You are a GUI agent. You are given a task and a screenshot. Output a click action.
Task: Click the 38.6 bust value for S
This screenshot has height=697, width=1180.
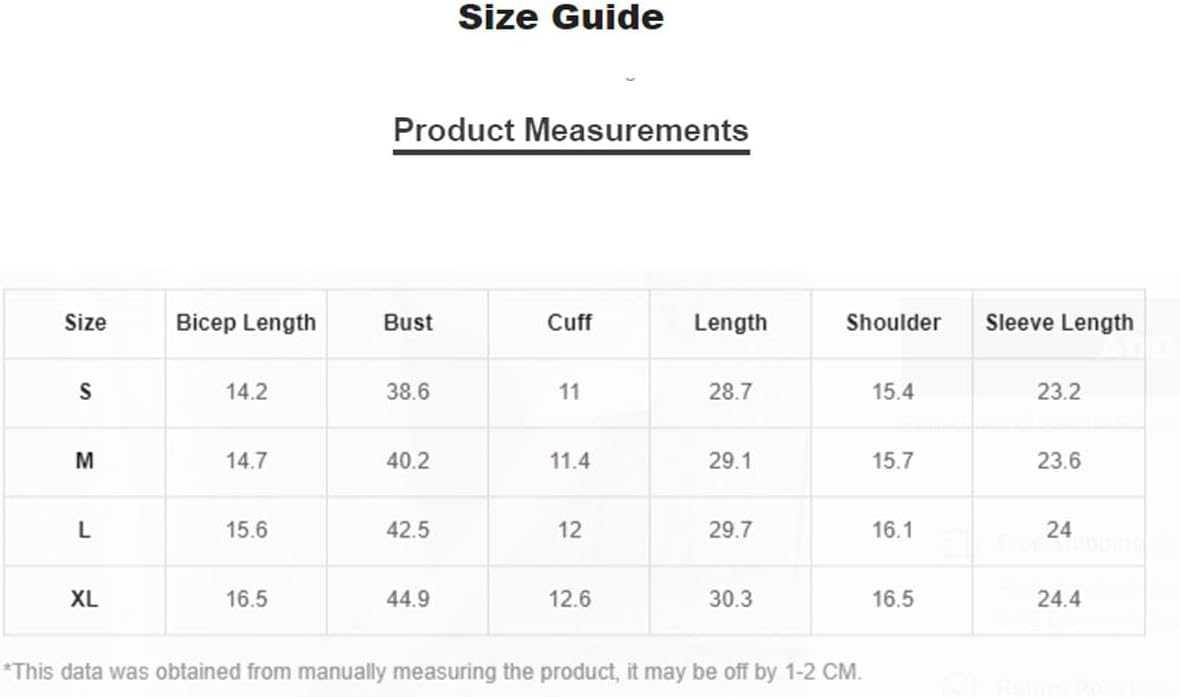click(408, 392)
